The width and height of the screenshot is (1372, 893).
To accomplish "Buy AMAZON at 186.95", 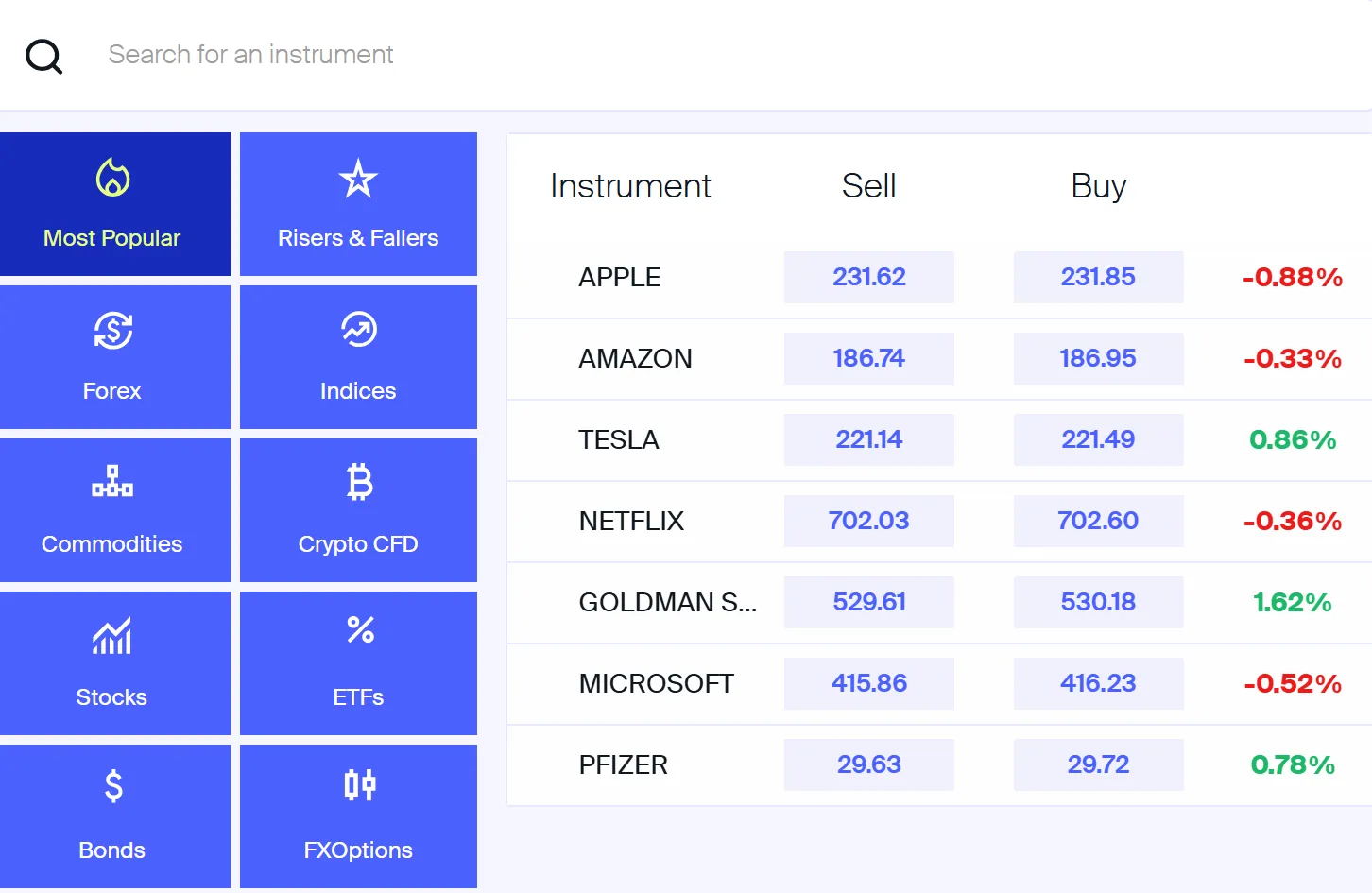I will (1099, 358).
